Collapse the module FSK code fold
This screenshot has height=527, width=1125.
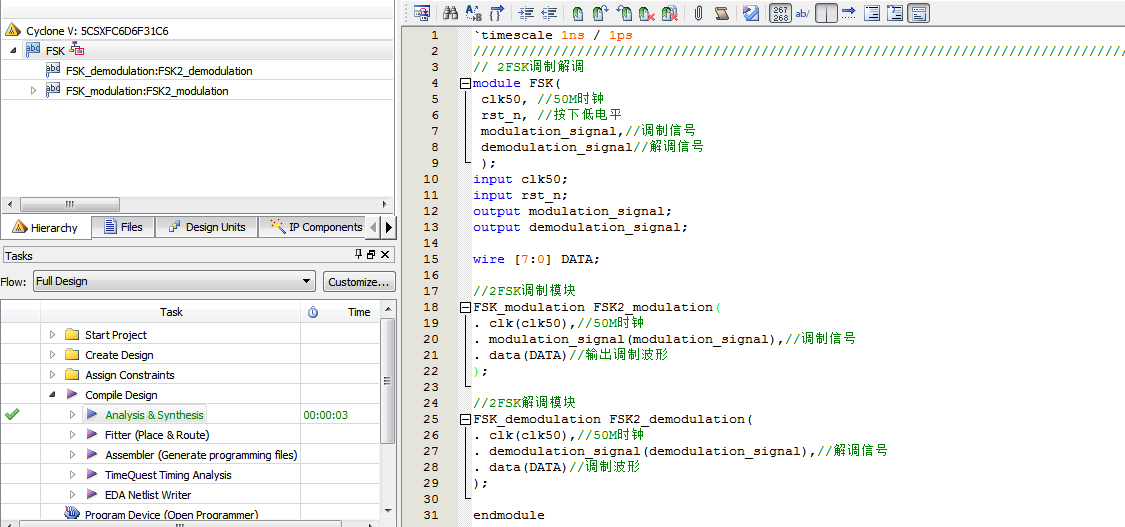[x=465, y=83]
